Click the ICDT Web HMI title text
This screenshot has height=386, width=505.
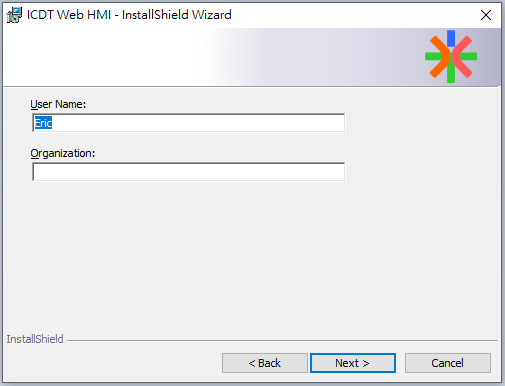pos(129,15)
